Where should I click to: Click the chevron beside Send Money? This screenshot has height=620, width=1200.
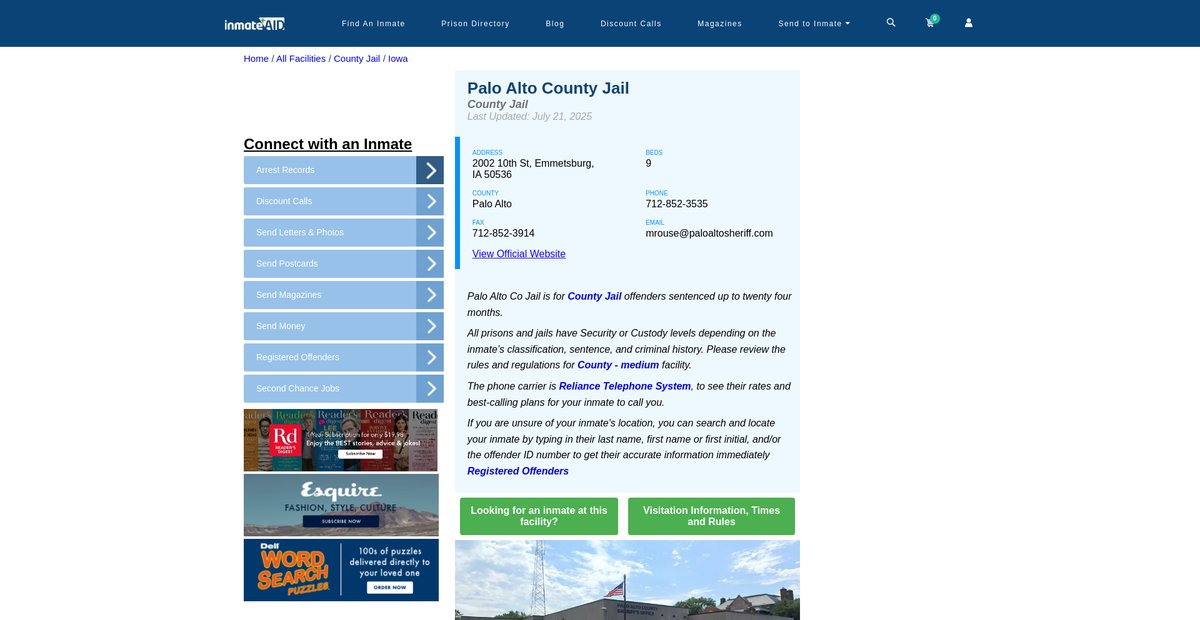click(x=430, y=326)
